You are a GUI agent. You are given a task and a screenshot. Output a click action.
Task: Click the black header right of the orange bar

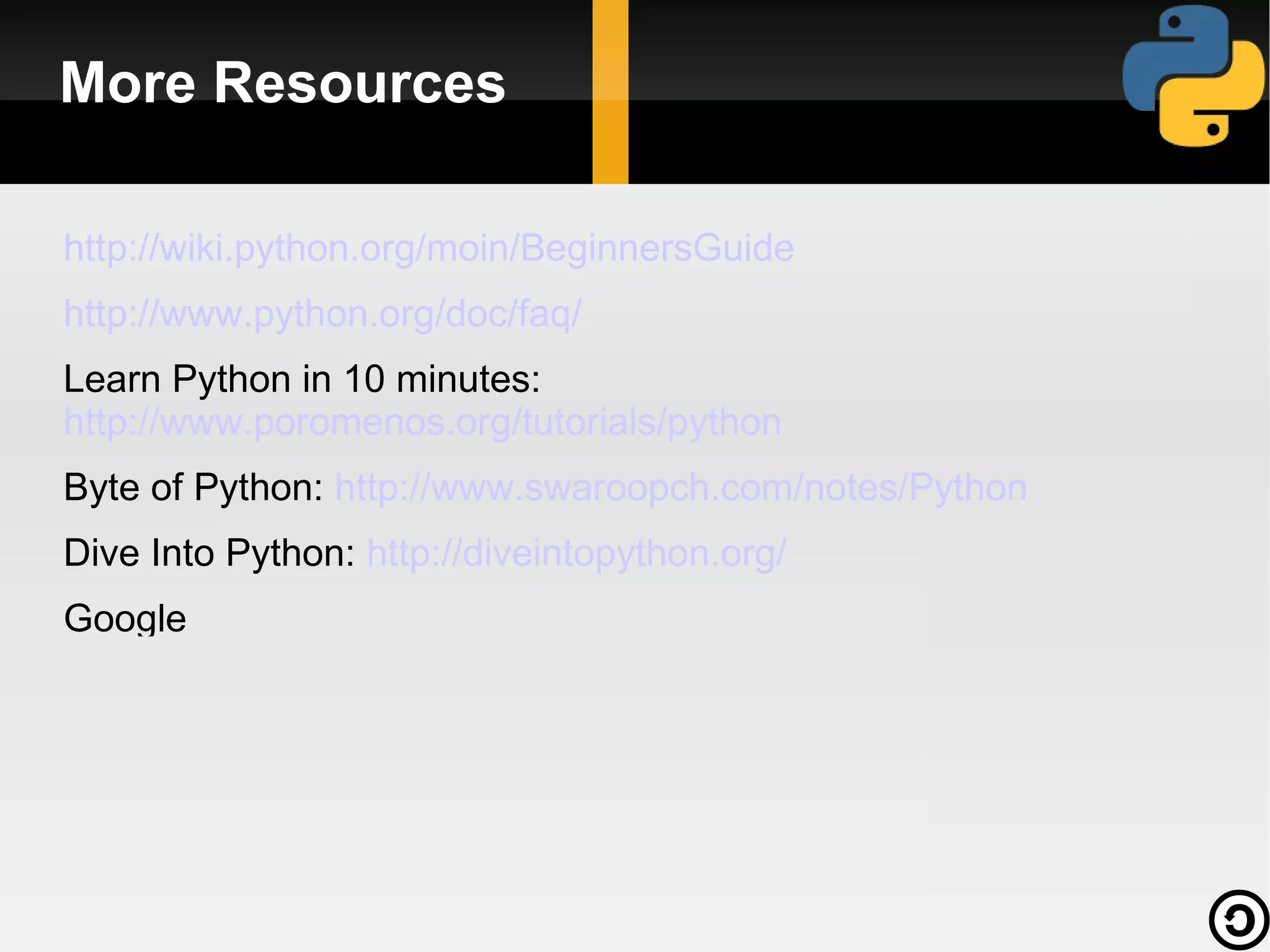868,93
